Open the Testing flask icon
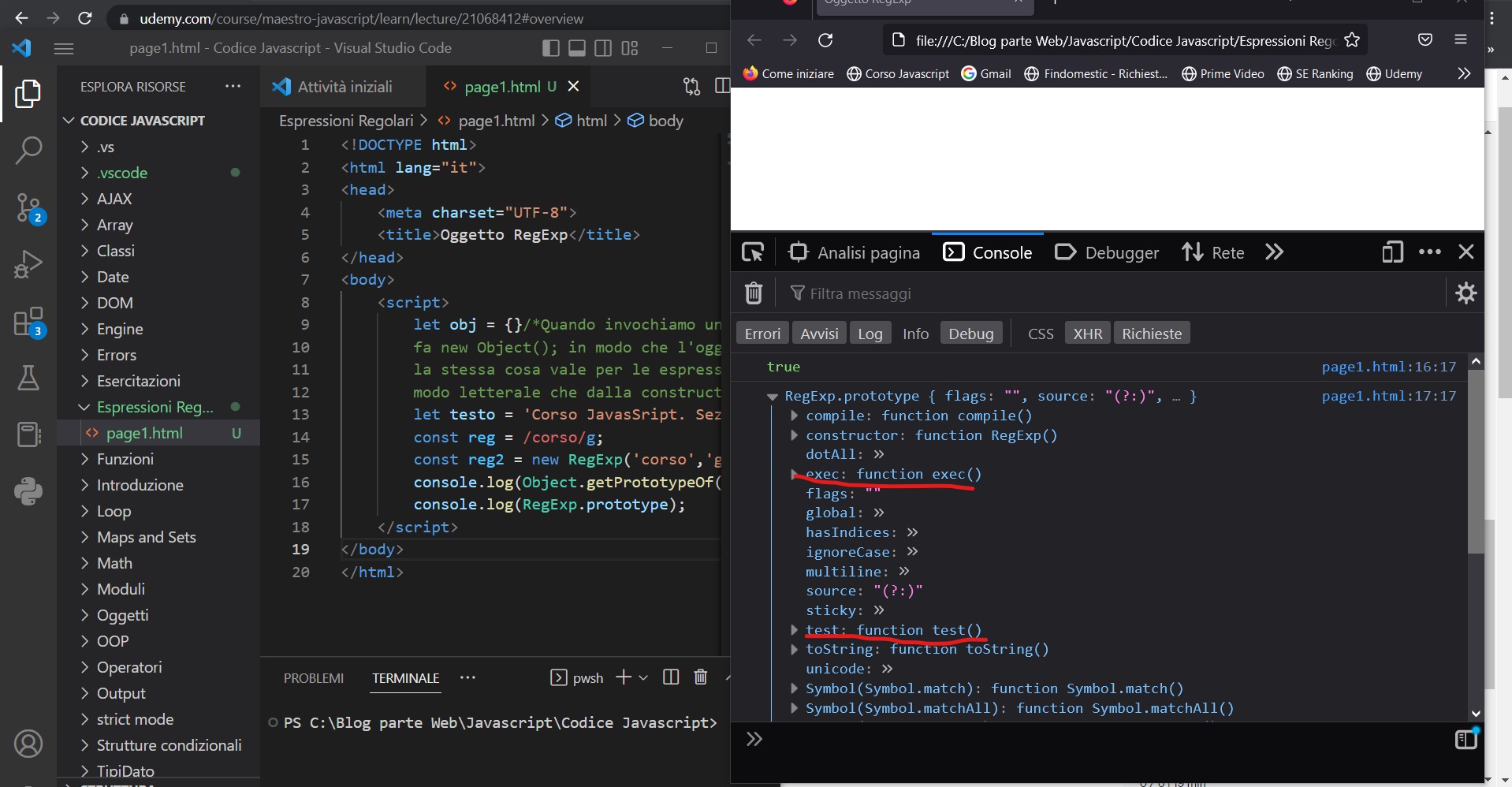This screenshot has width=1512, height=787. tap(28, 378)
